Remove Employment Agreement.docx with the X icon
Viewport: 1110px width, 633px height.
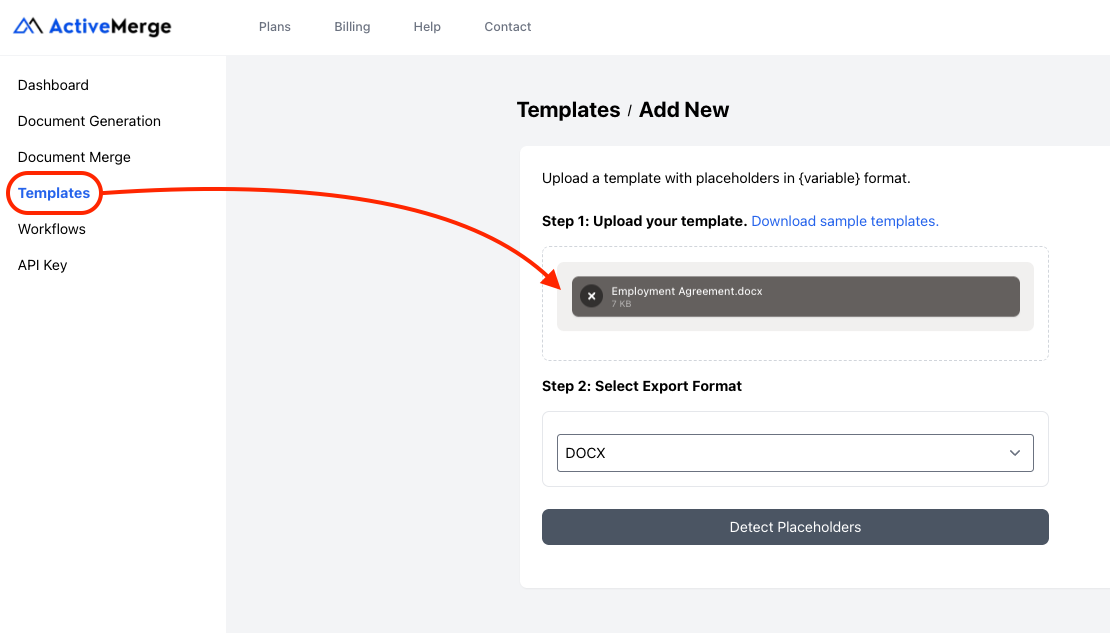point(592,296)
